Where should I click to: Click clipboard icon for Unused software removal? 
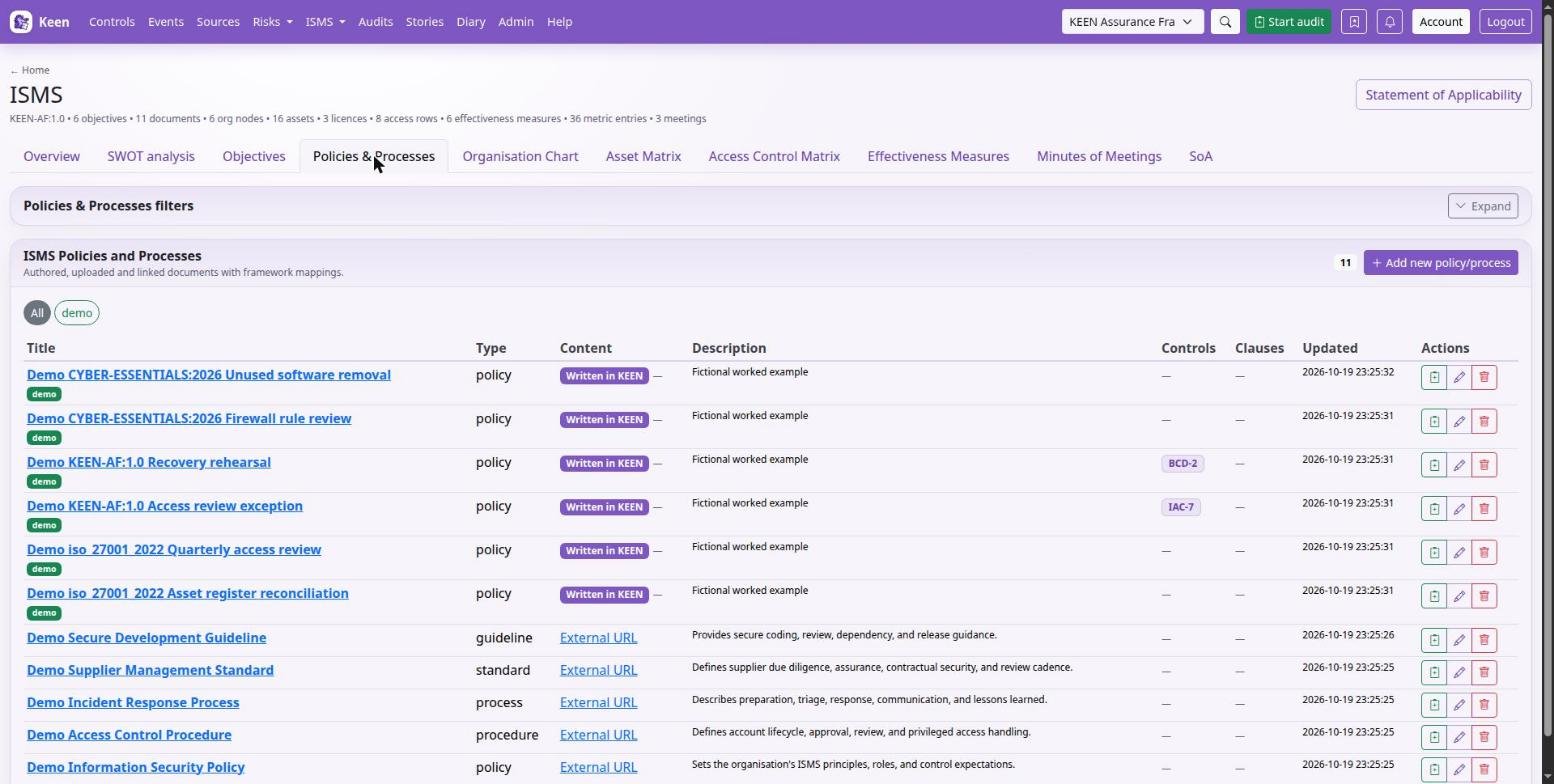coord(1434,377)
